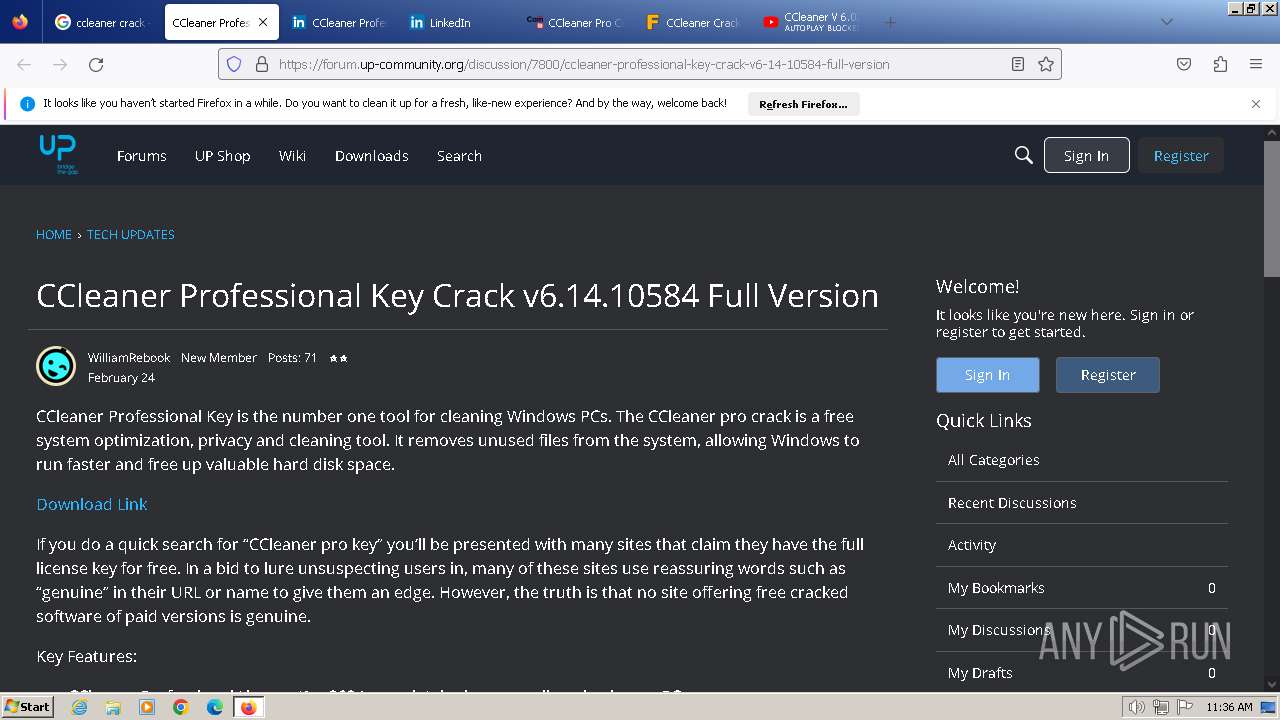
Task: Open the February 24 post date link
Action: tap(121, 378)
